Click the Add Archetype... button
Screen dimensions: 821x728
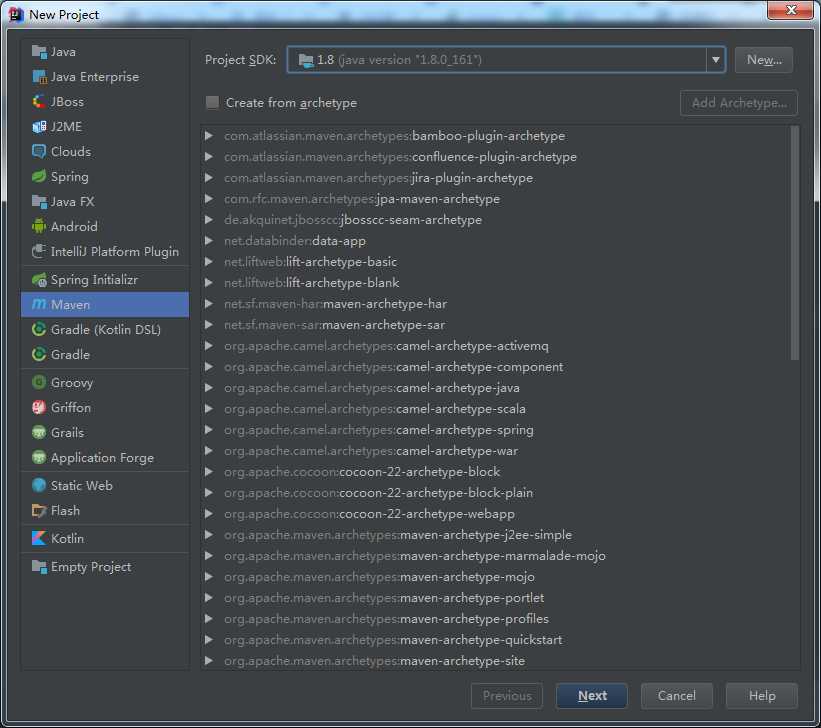tap(739, 103)
